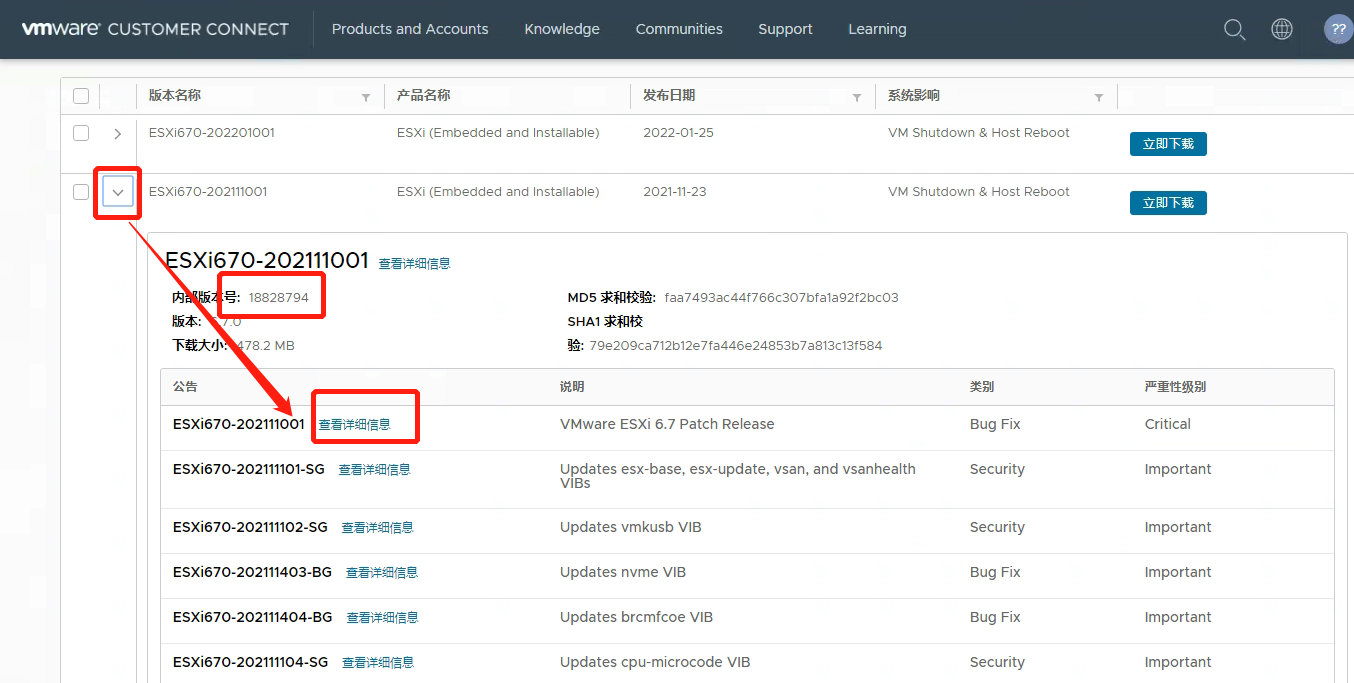Image resolution: width=1354 pixels, height=683 pixels.
Task: Click the VMware Customer Connect logo
Action: (155, 29)
